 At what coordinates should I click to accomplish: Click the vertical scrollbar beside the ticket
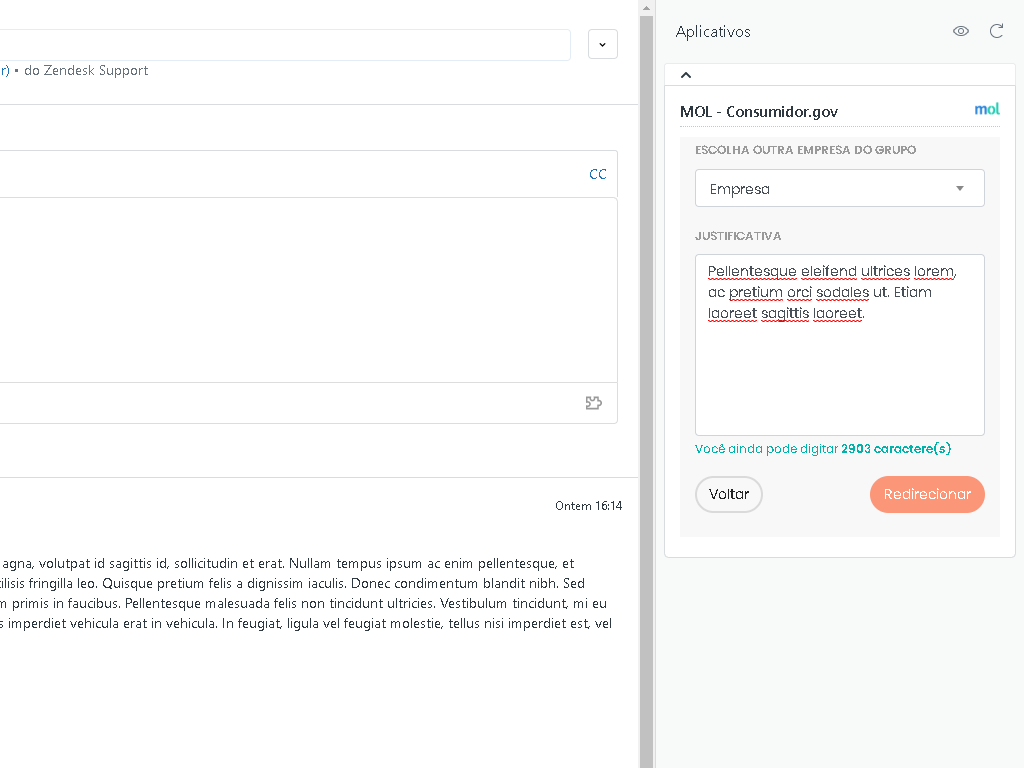[646, 400]
